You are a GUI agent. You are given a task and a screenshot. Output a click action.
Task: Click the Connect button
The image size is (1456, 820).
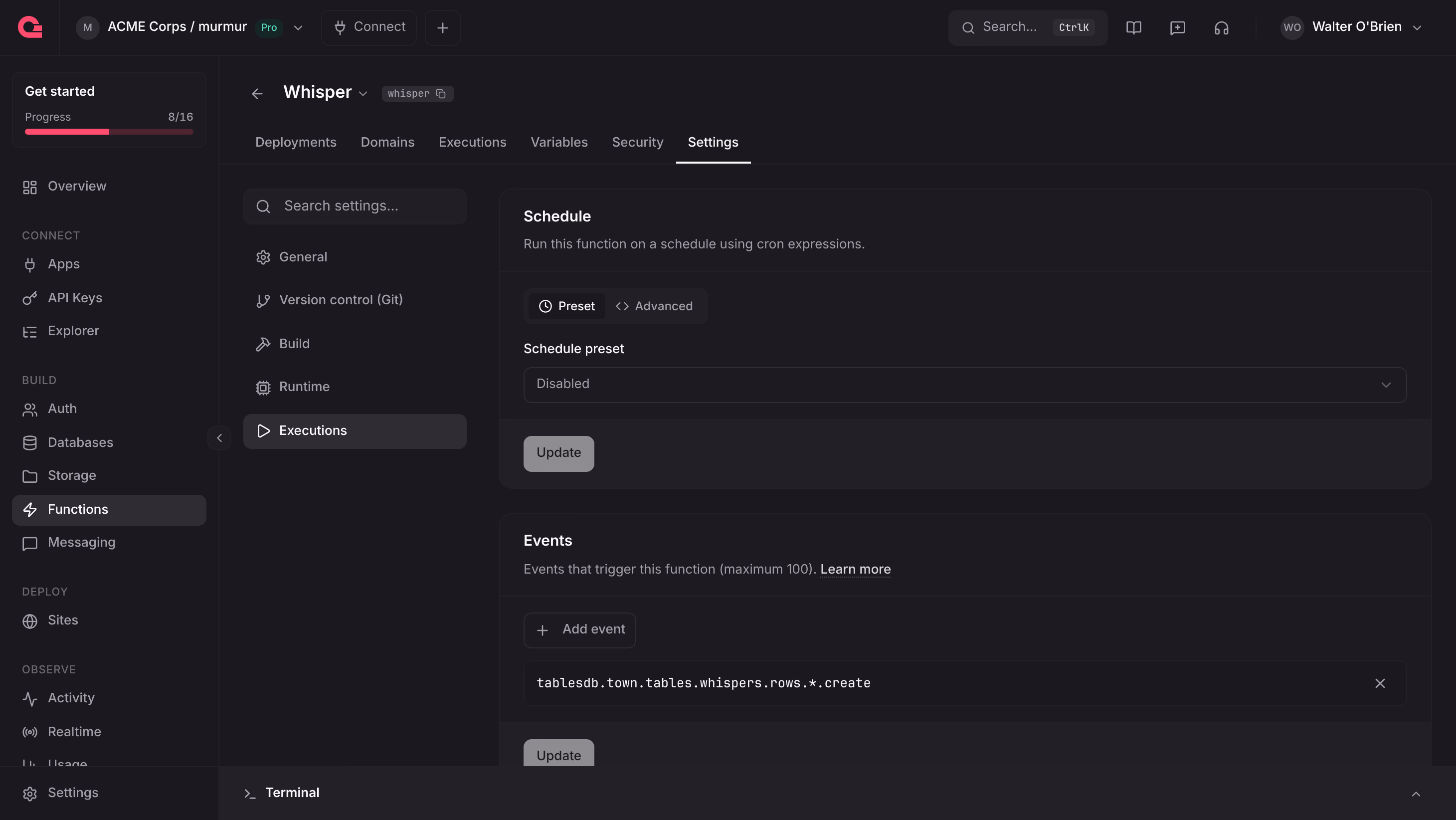coord(369,27)
